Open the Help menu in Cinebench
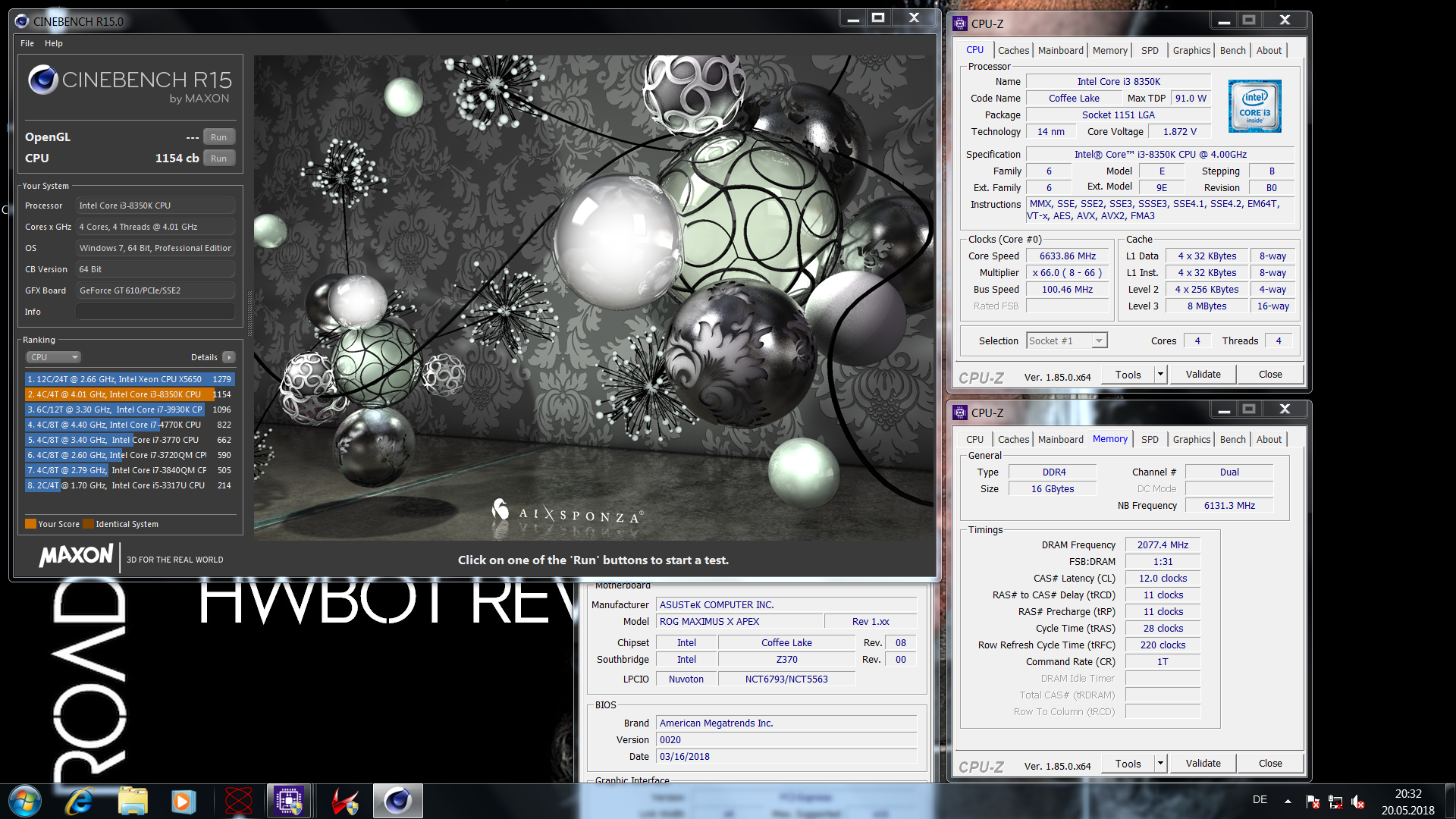1456x819 pixels. click(x=53, y=43)
